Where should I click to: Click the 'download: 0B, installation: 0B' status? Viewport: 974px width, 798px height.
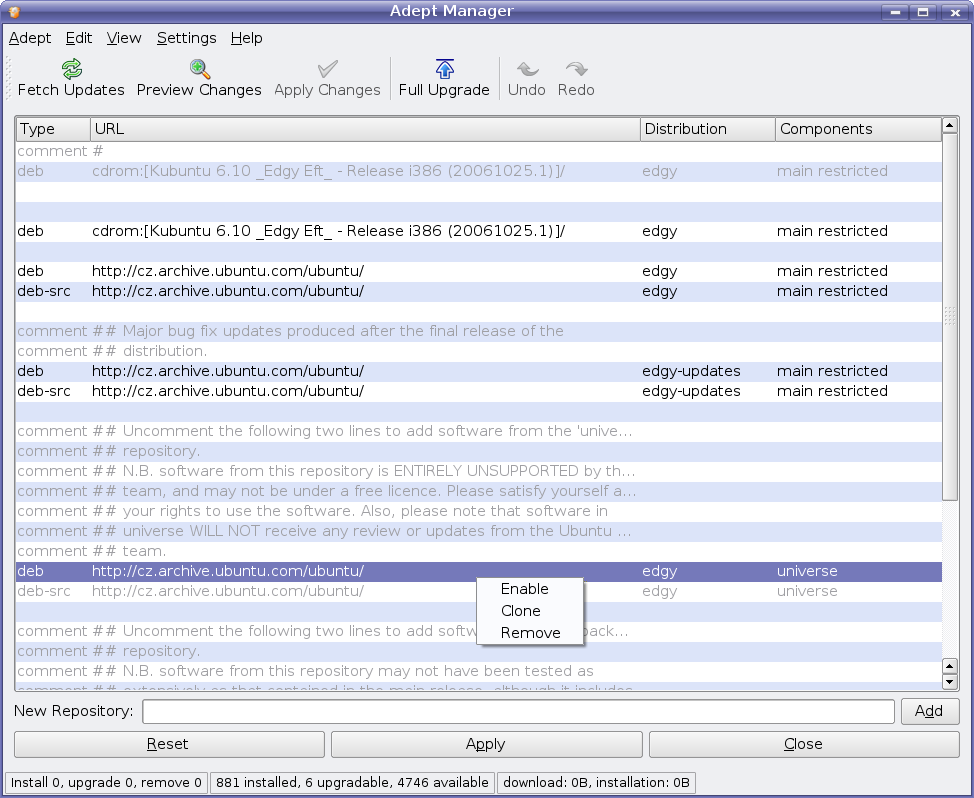point(596,782)
